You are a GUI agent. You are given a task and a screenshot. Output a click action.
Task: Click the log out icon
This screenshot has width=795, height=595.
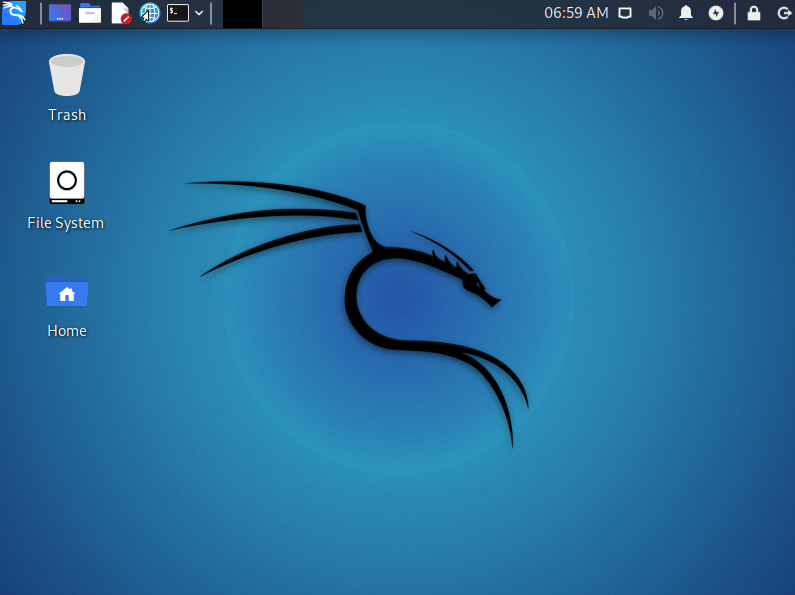tap(782, 13)
